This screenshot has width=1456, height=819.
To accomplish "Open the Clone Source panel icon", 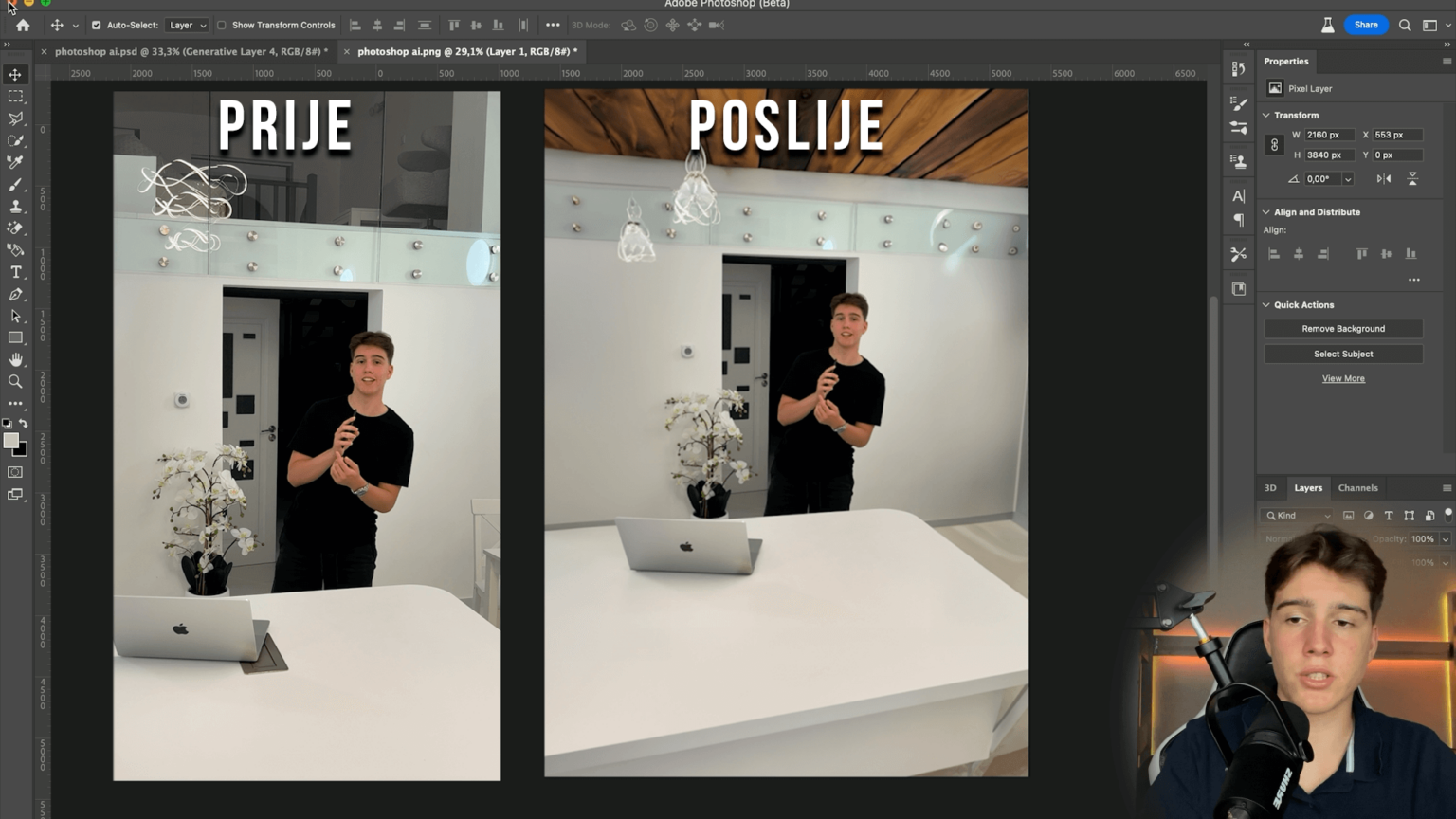I will click(1238, 161).
